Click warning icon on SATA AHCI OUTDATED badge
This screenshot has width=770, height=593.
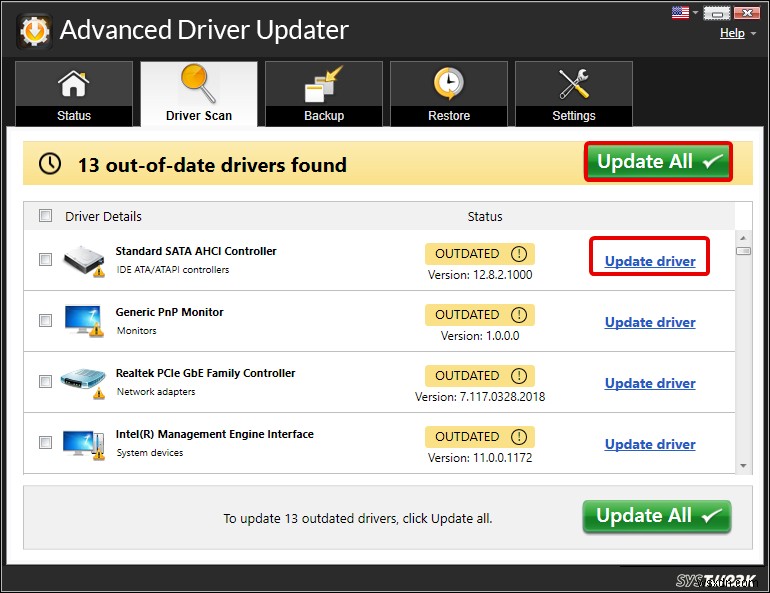pos(519,254)
